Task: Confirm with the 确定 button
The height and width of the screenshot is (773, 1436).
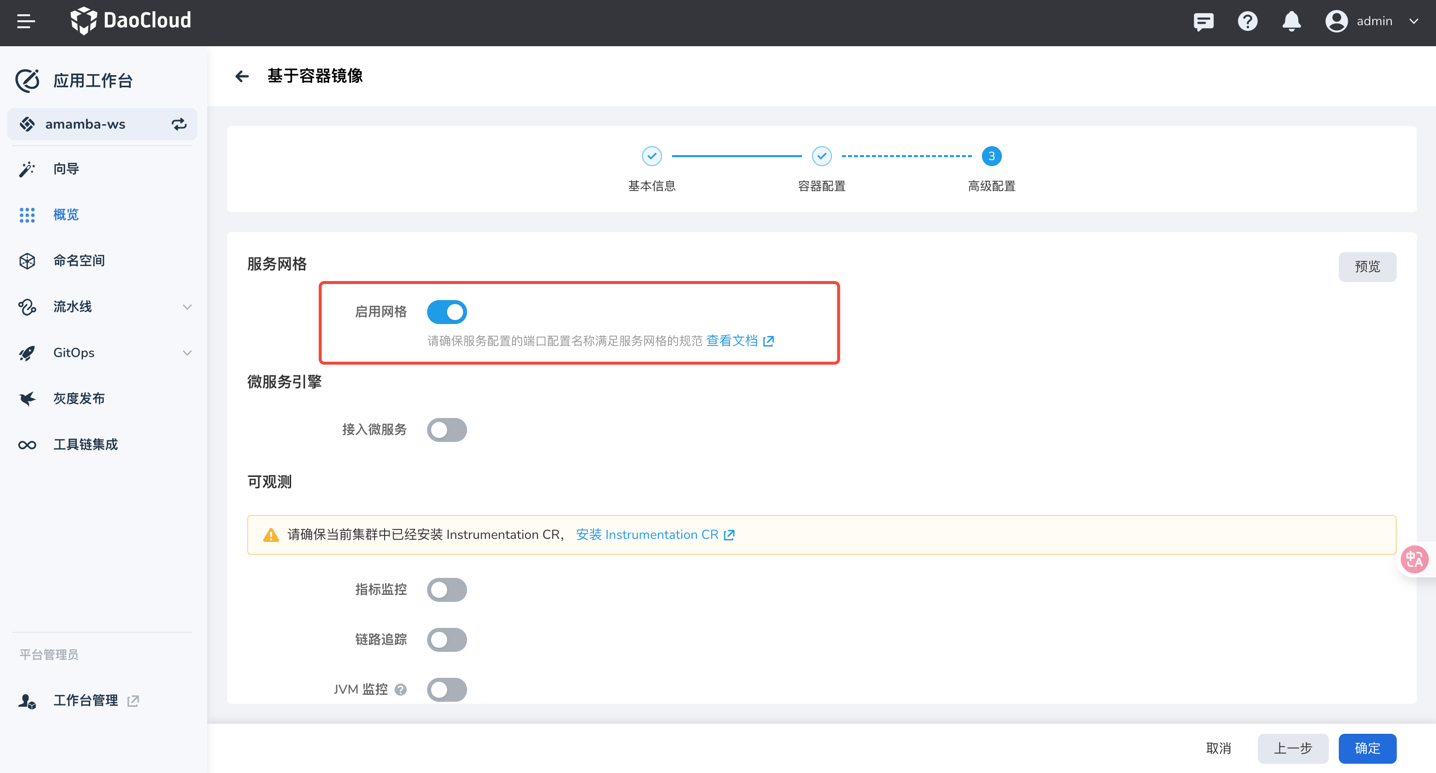Action: click(x=1367, y=748)
